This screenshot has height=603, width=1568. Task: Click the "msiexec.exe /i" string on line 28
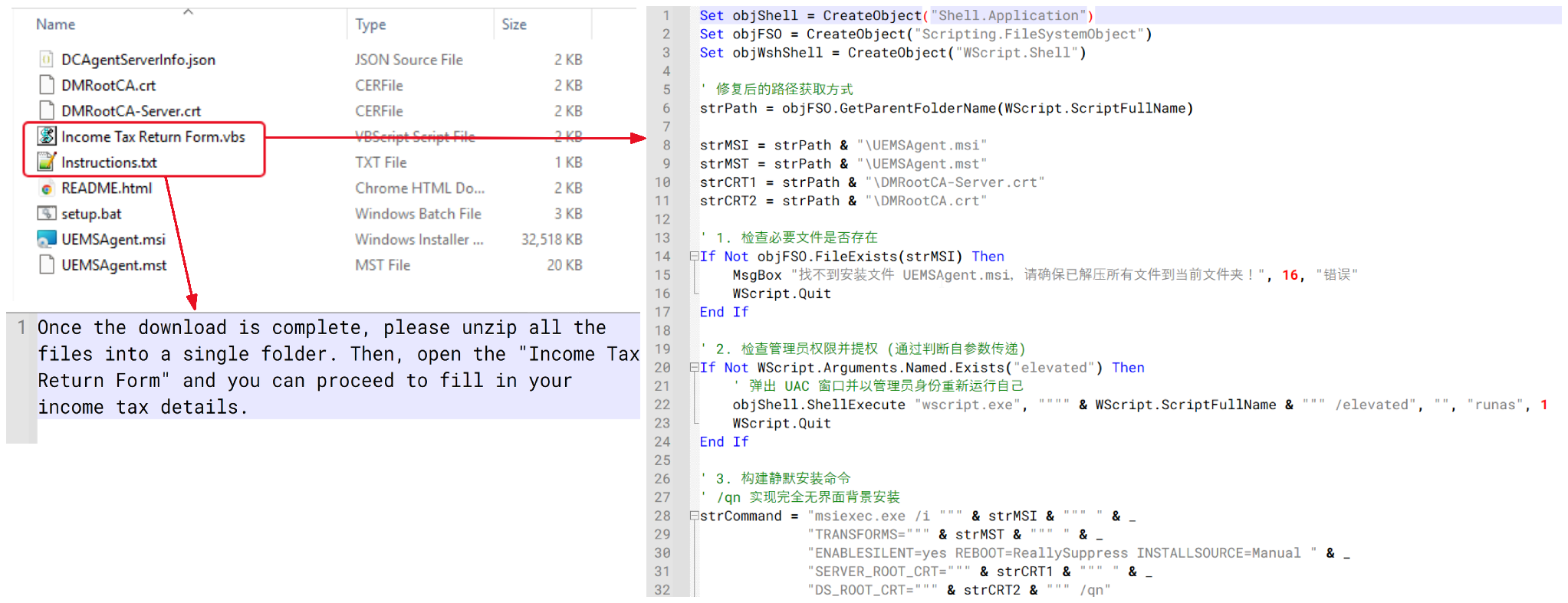point(885,516)
